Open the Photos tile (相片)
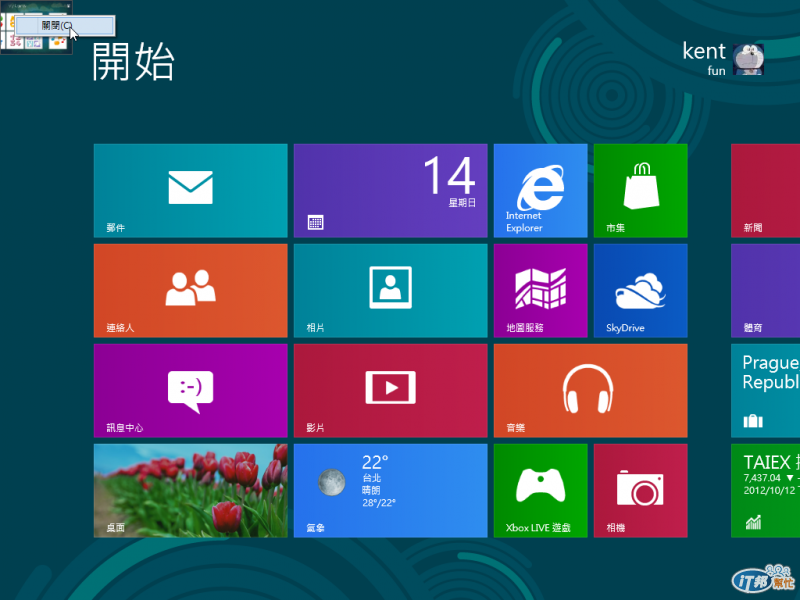Image resolution: width=800 pixels, height=600 pixels. [x=390, y=290]
